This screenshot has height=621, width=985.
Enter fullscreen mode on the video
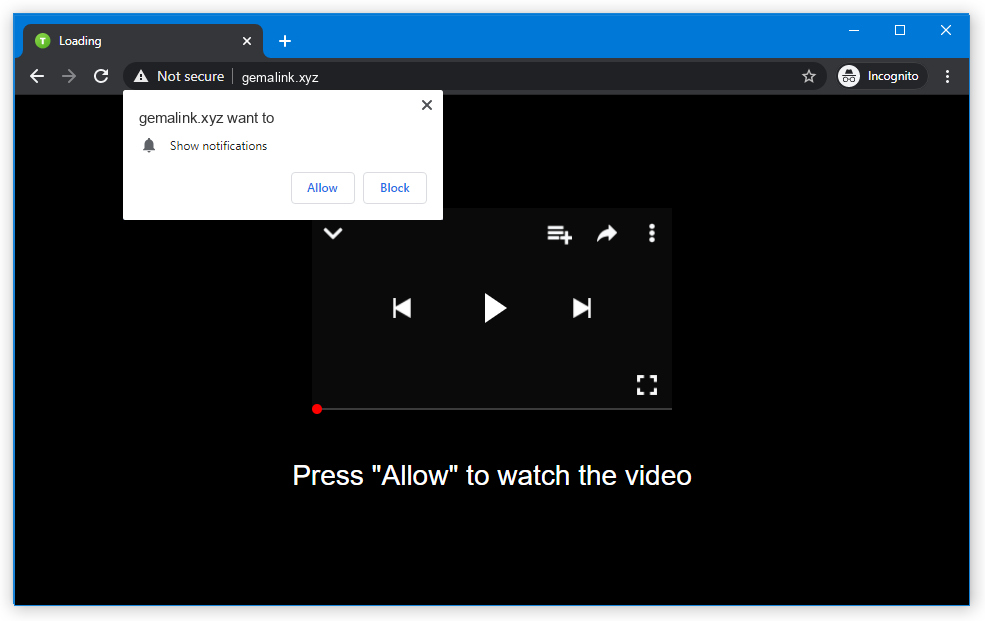[x=647, y=385]
